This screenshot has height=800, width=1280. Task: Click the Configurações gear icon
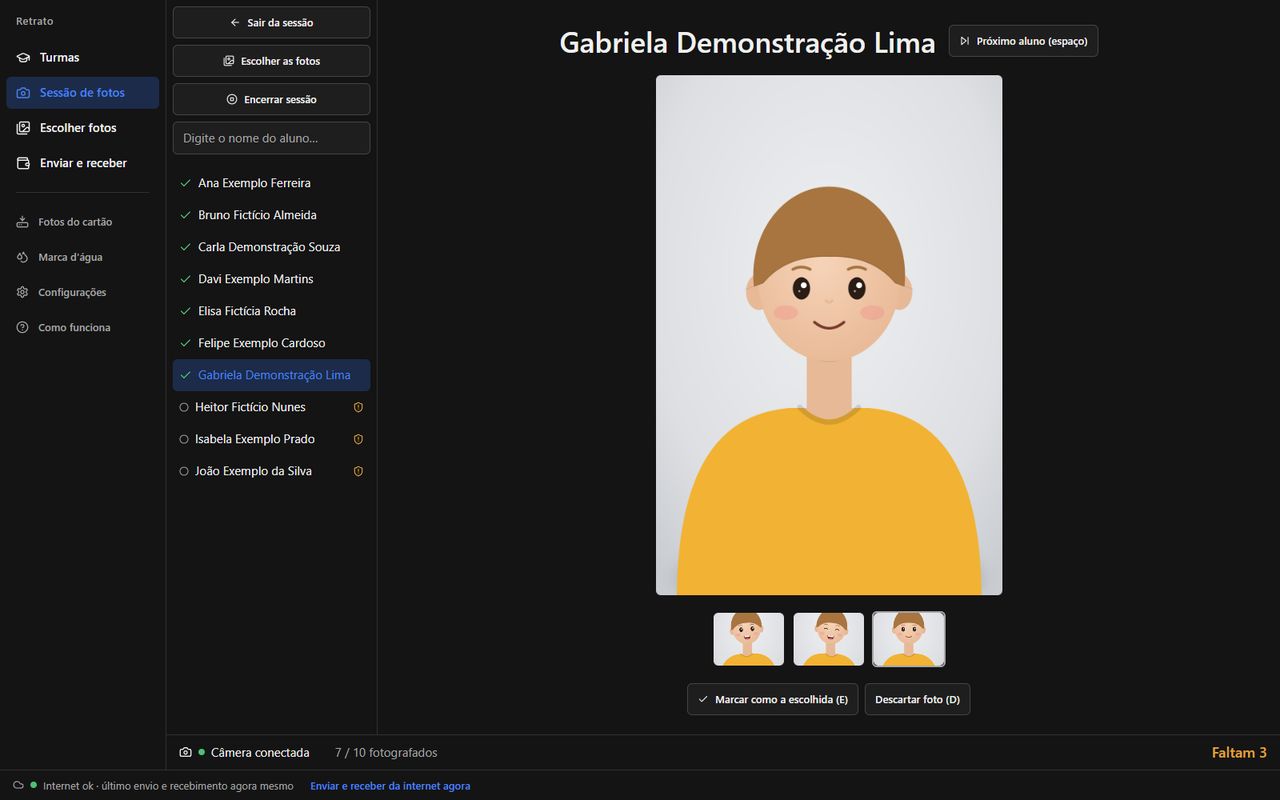22,292
